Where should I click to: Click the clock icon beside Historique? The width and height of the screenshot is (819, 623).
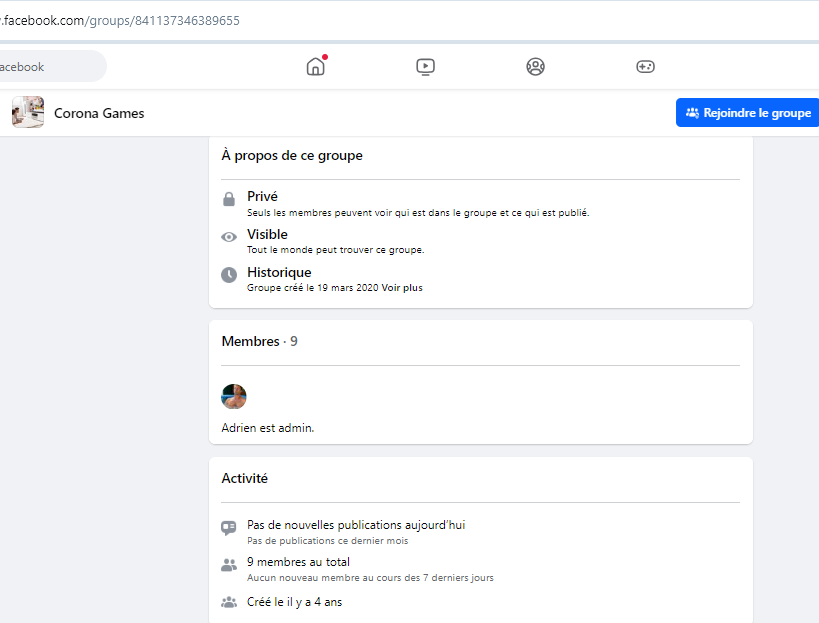click(x=229, y=274)
